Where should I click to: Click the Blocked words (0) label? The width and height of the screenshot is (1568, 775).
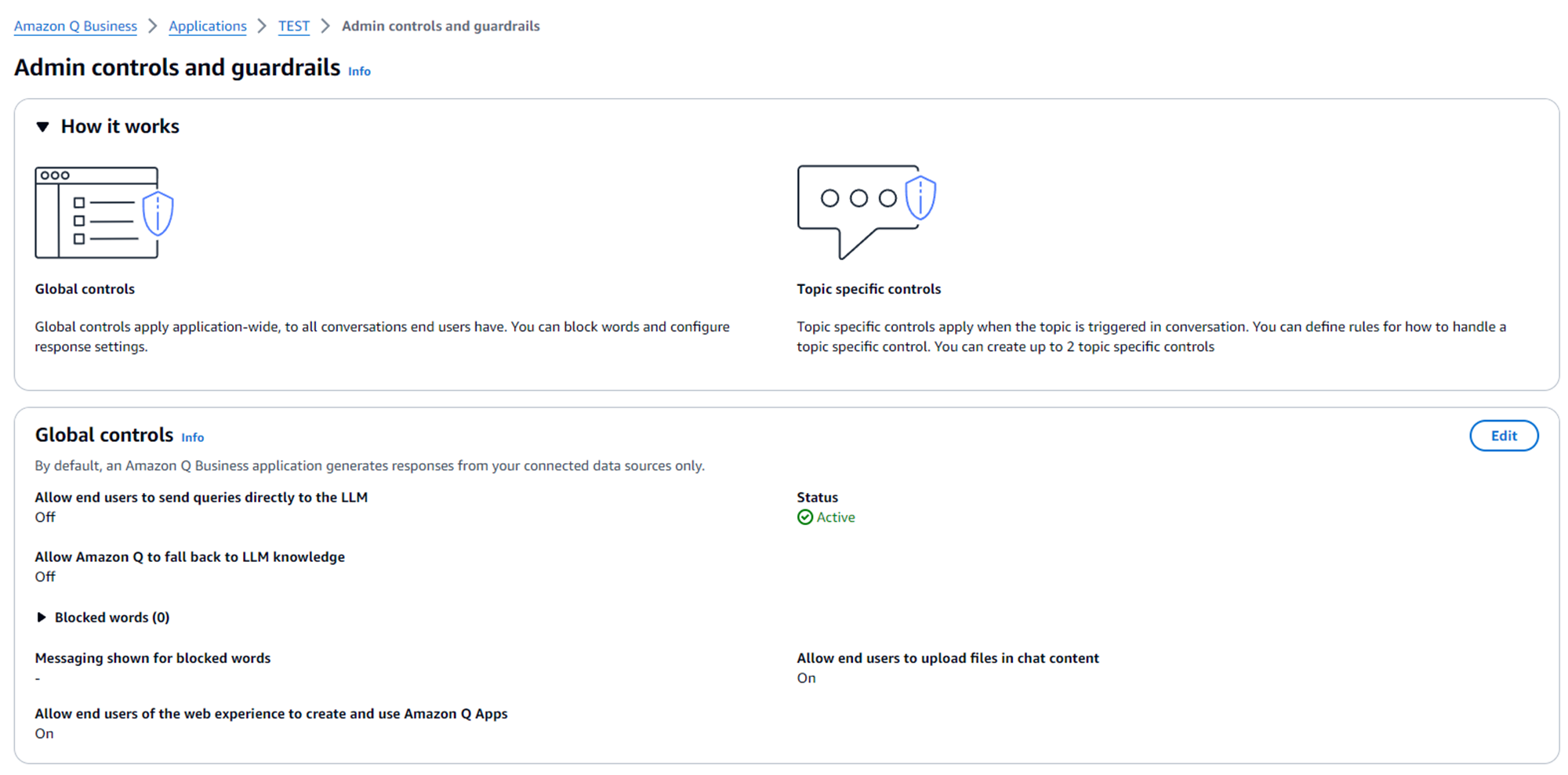pos(112,617)
